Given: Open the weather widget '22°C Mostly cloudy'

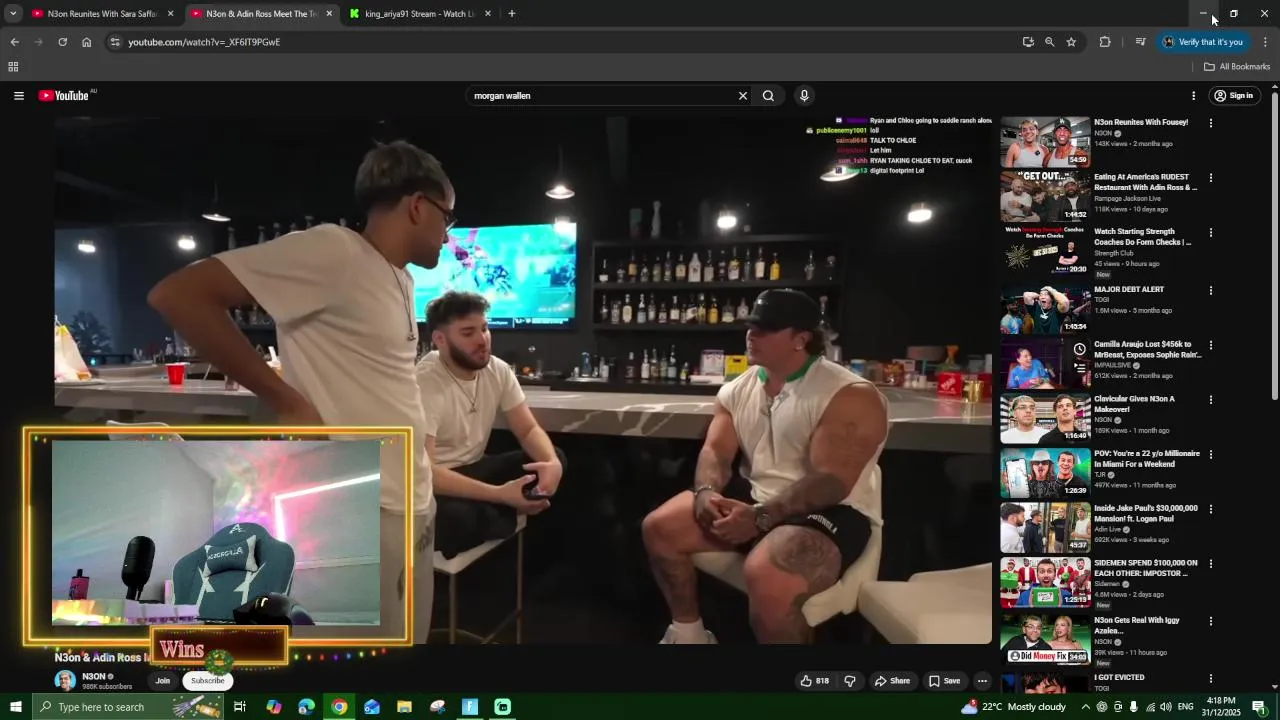Looking at the screenshot, I should click(1013, 707).
